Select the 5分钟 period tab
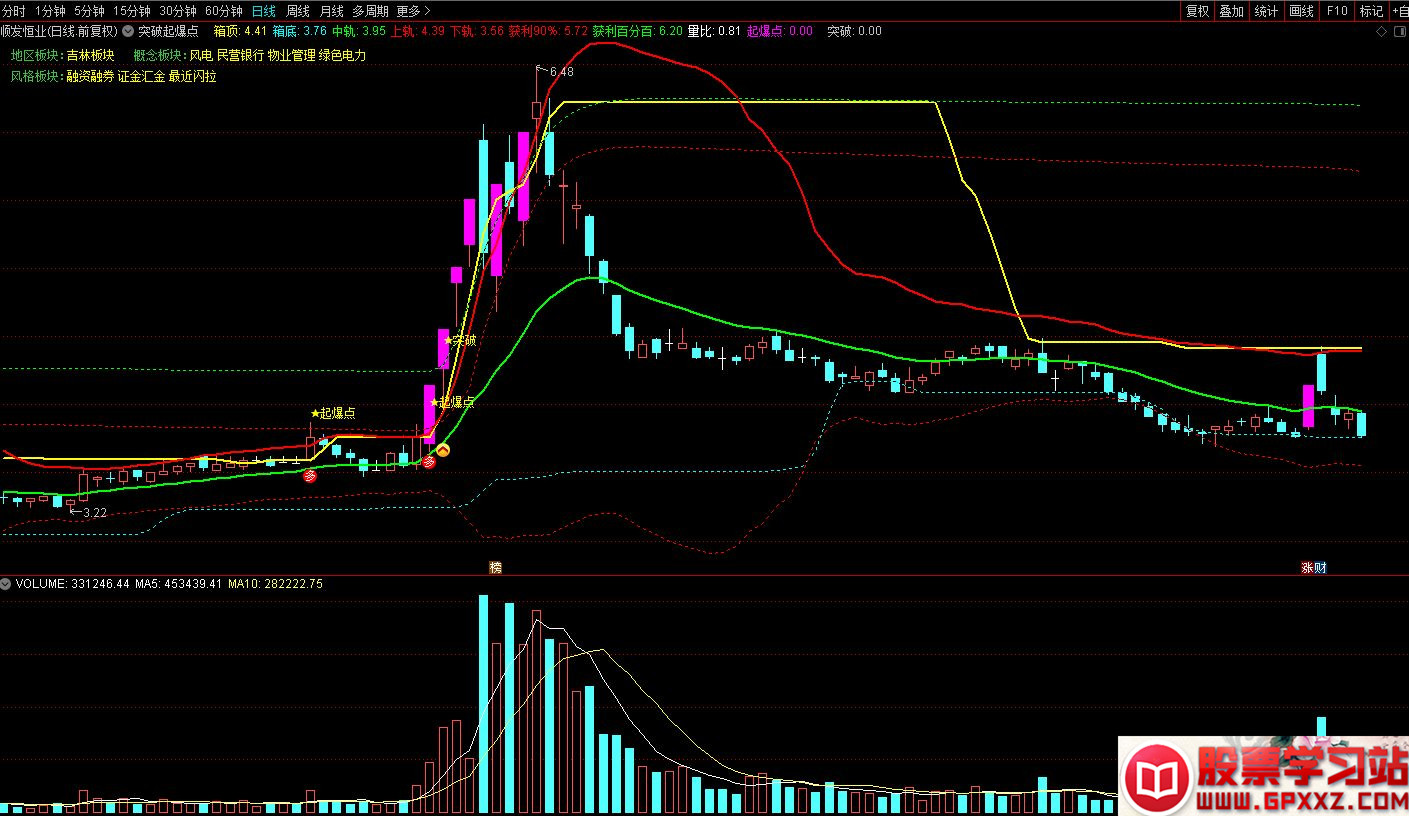This screenshot has width=1409, height=816. 89,11
